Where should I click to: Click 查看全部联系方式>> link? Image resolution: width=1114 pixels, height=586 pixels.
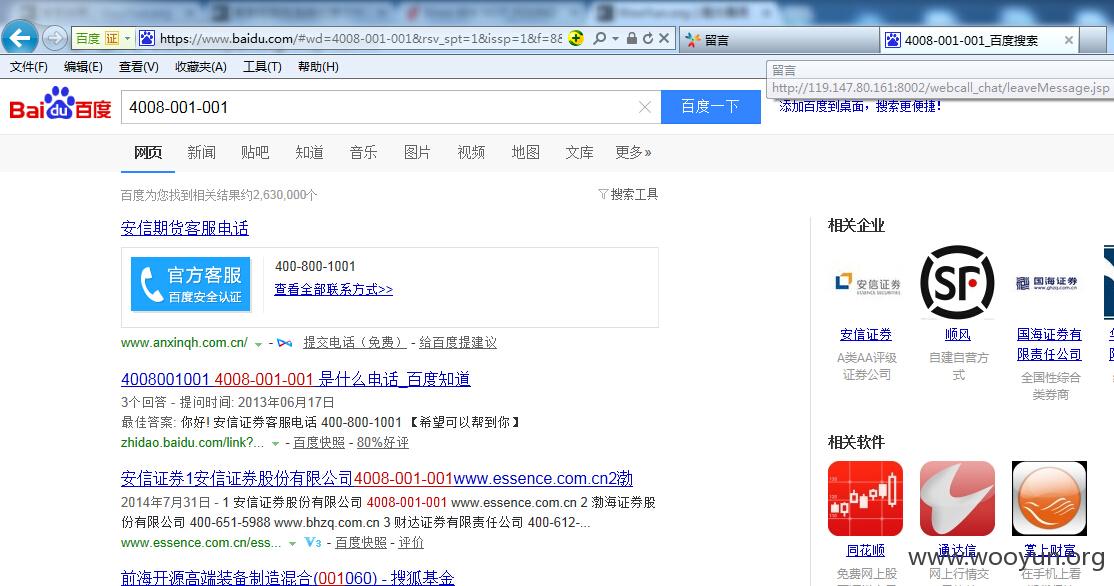(333, 289)
